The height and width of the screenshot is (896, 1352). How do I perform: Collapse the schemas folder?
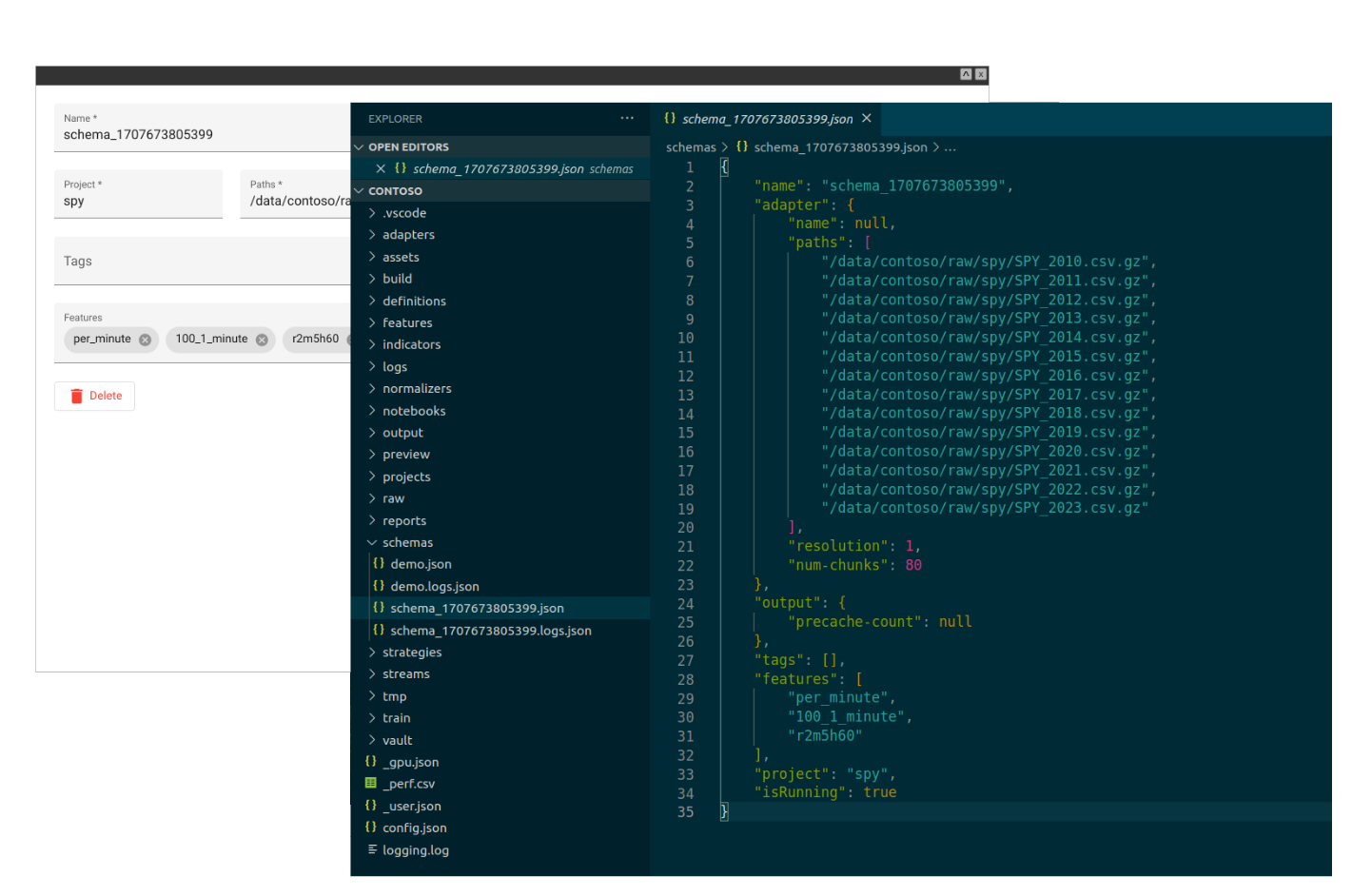point(407,542)
